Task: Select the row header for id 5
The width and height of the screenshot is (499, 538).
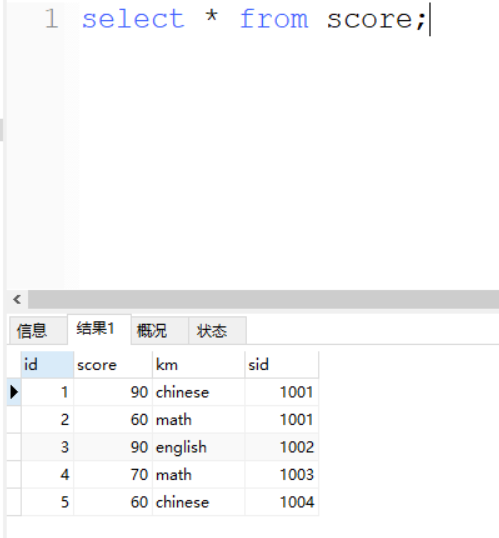Action: click(x=14, y=502)
